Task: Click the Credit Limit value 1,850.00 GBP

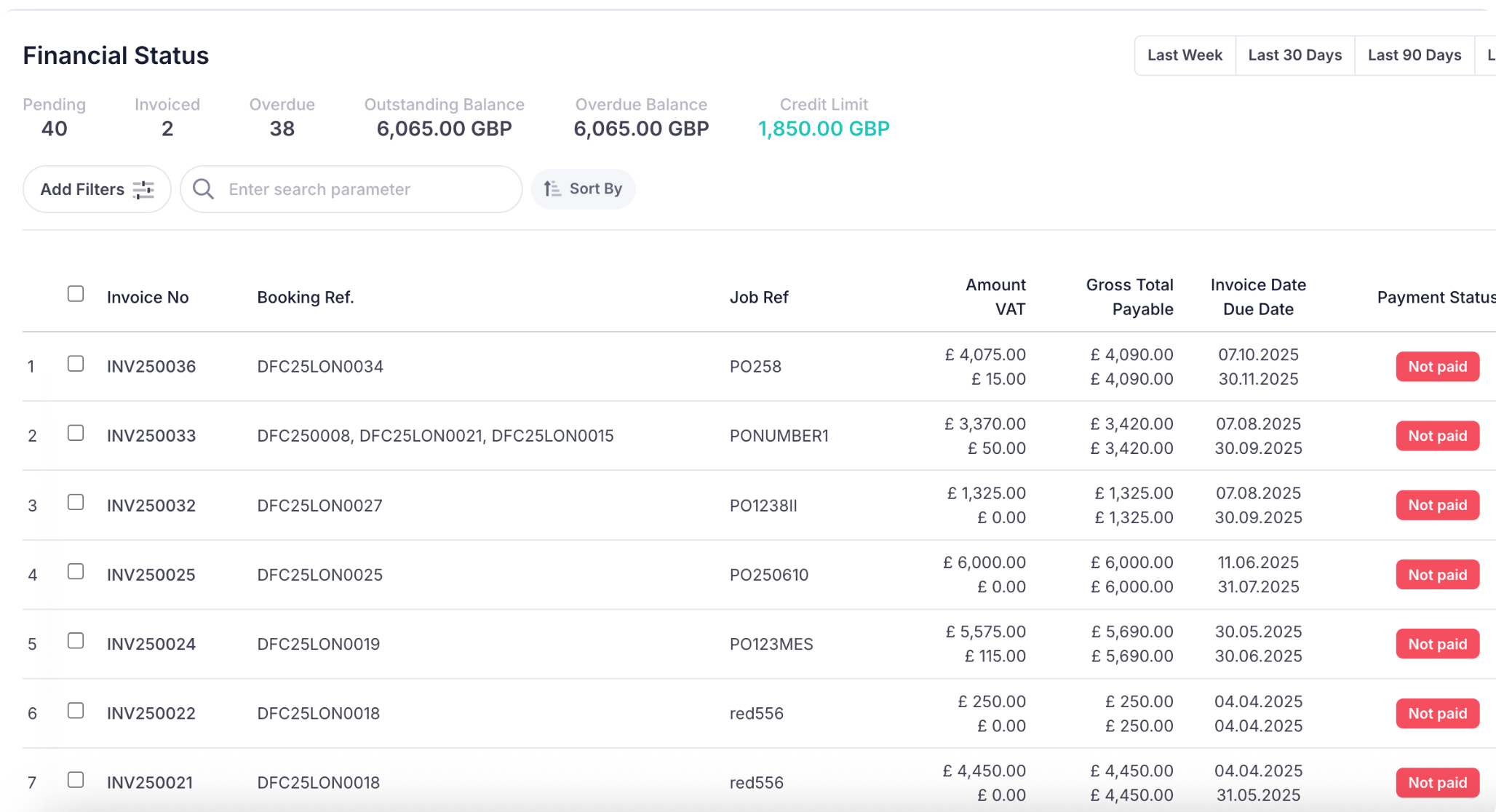Action: click(x=824, y=128)
